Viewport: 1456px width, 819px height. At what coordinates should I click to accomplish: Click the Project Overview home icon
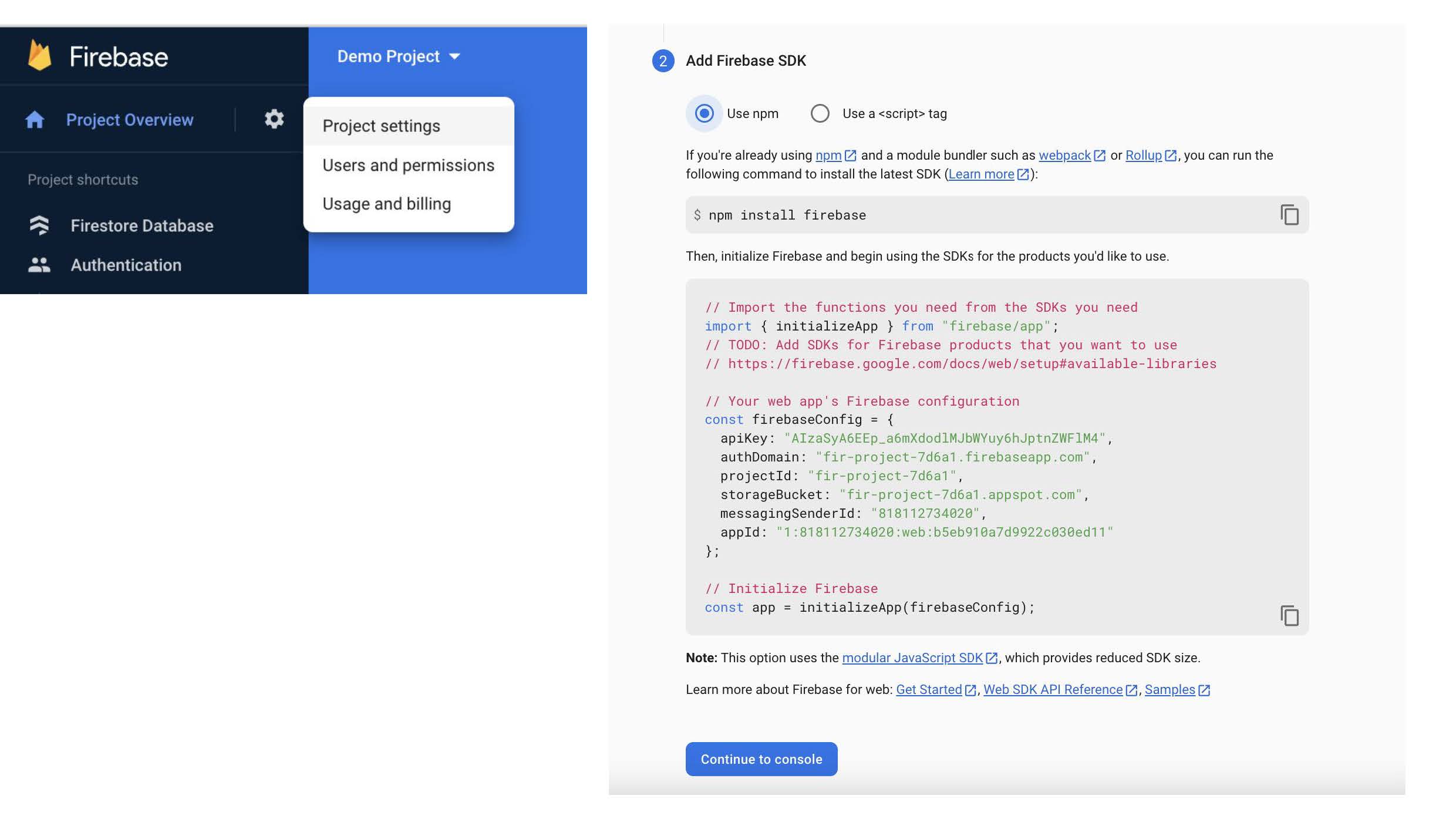coord(35,120)
